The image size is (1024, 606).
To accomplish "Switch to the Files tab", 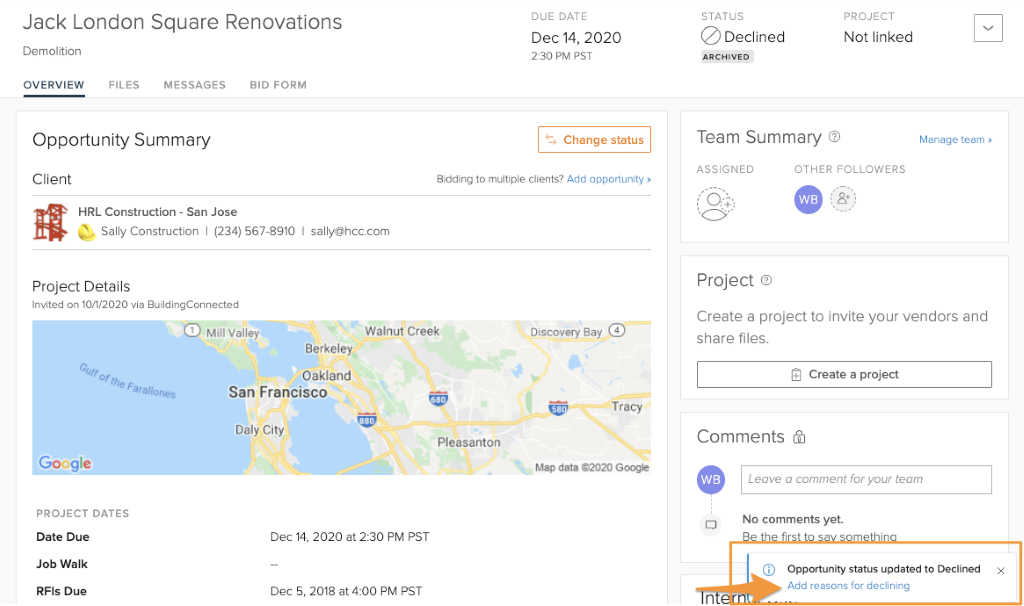I will (x=124, y=85).
